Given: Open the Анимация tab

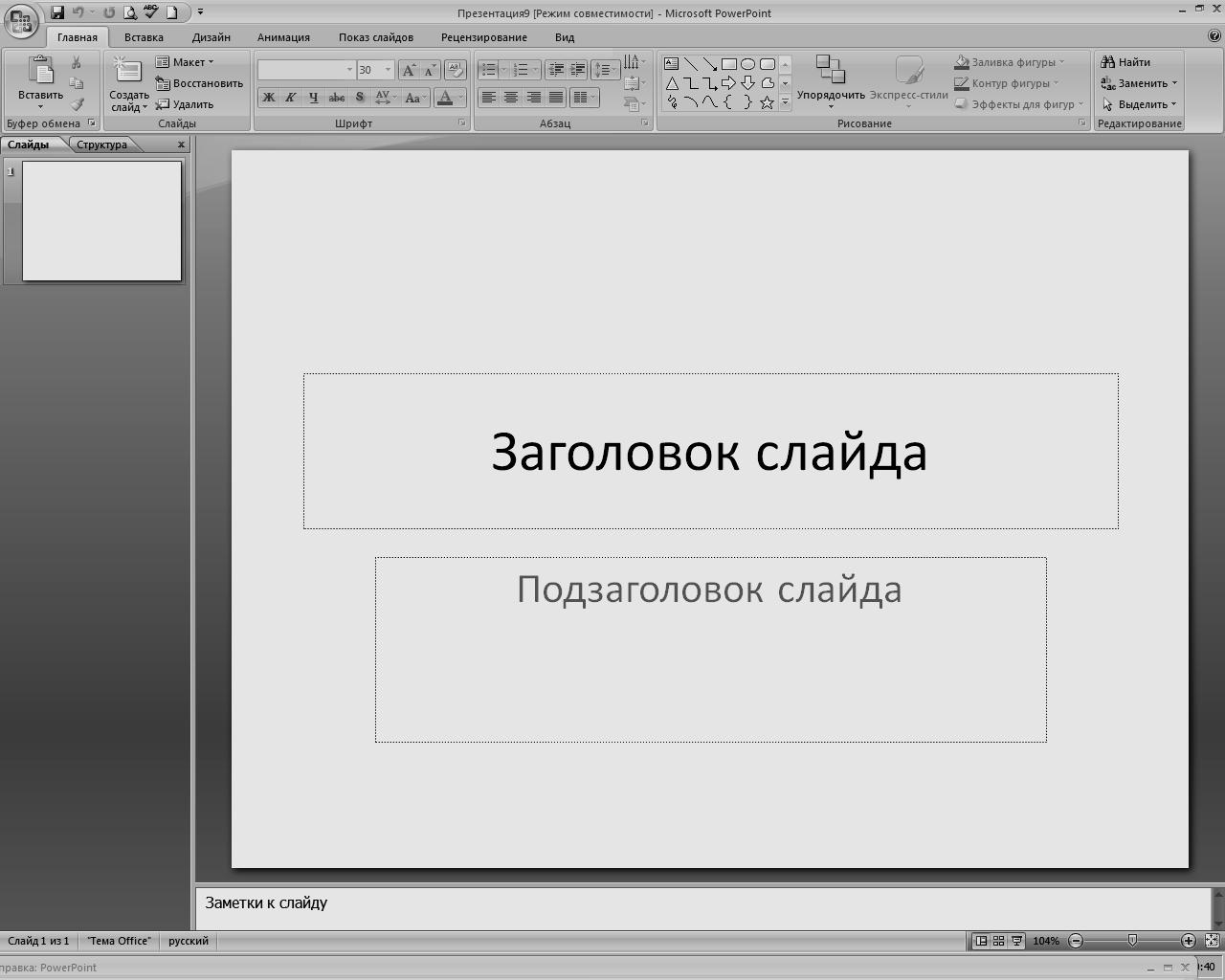Looking at the screenshot, I should 283,37.
